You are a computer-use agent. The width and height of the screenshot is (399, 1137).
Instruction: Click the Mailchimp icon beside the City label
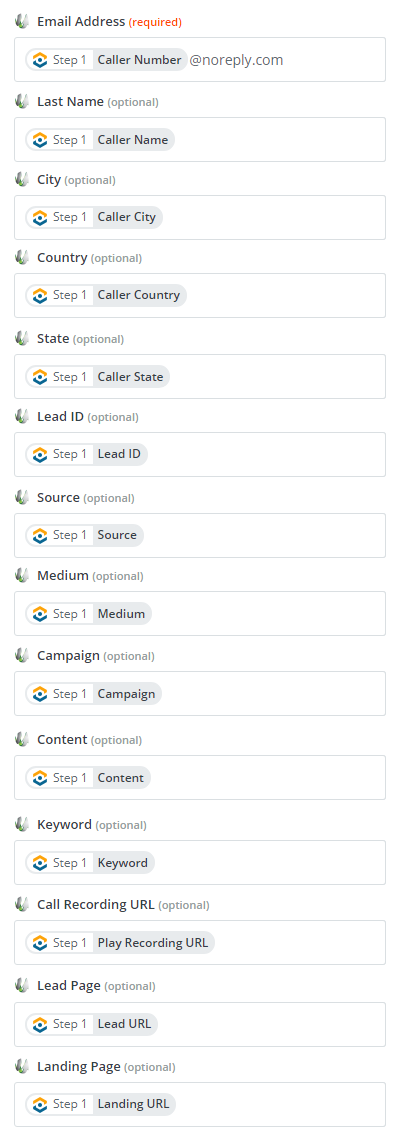[x=22, y=179]
